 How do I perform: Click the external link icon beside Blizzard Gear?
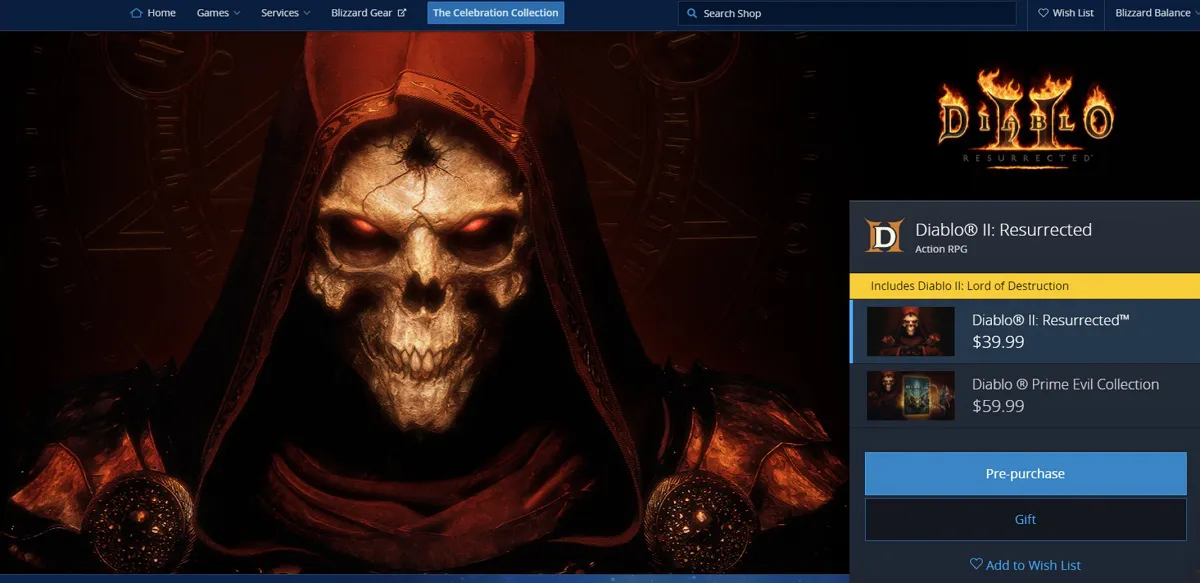pos(402,13)
